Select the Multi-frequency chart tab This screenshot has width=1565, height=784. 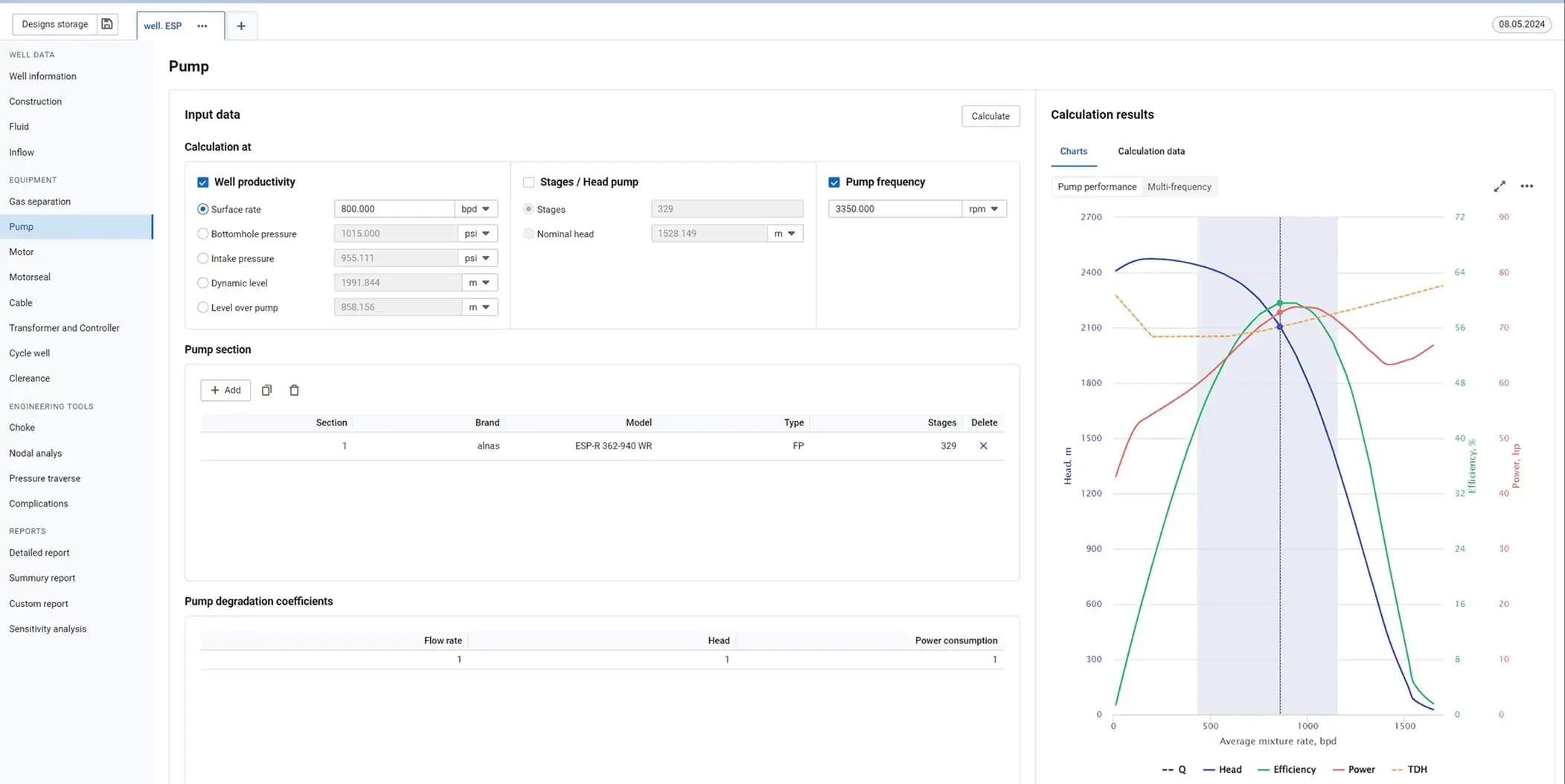1179,187
